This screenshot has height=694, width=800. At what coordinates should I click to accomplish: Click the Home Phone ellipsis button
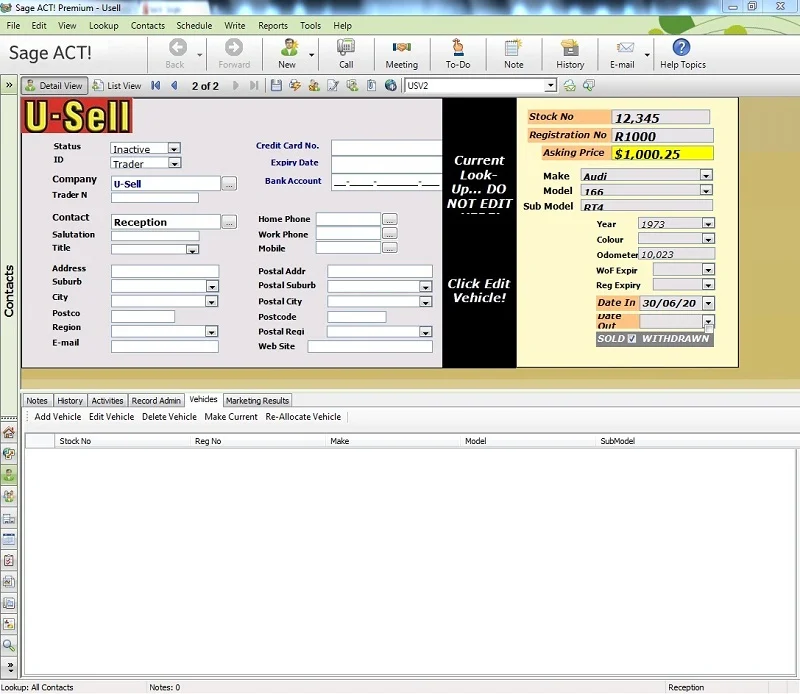pos(390,219)
